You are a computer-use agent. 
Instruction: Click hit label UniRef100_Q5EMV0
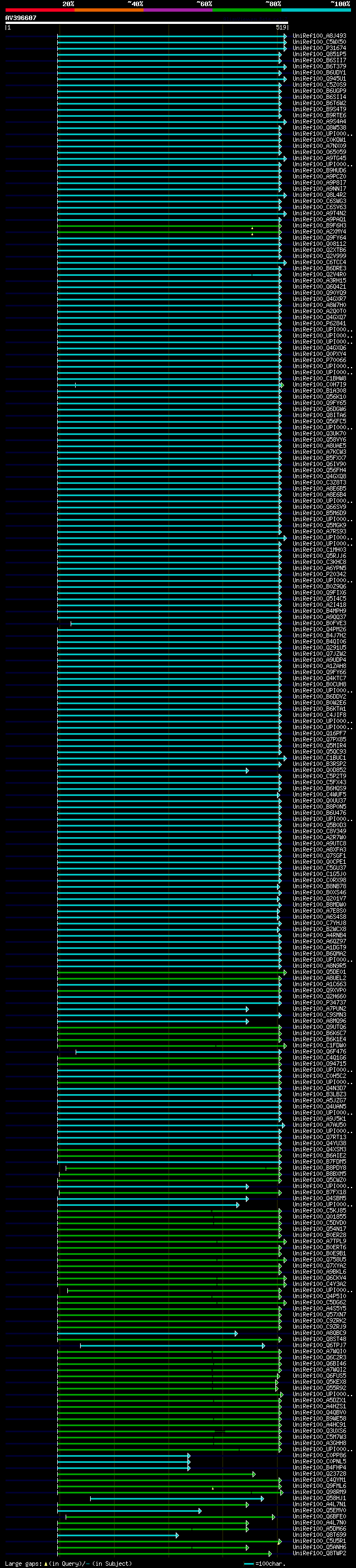click(319, 1511)
